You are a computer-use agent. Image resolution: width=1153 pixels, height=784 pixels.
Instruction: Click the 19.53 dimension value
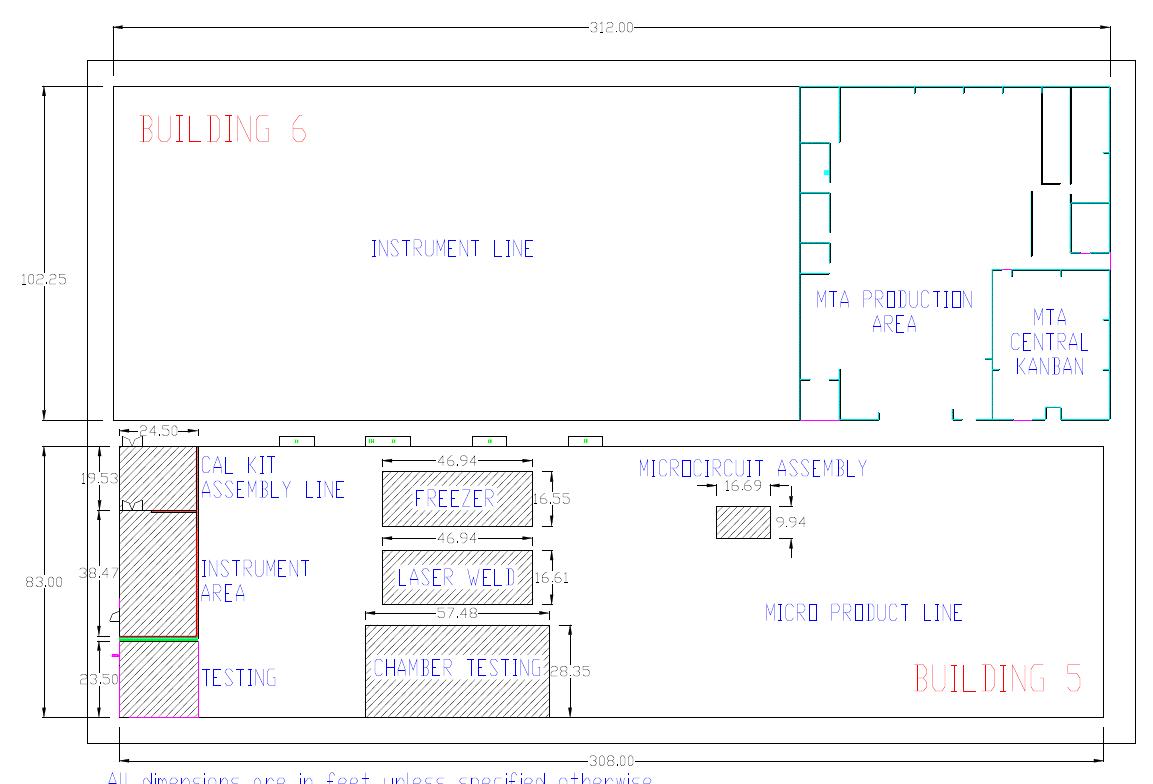(99, 478)
